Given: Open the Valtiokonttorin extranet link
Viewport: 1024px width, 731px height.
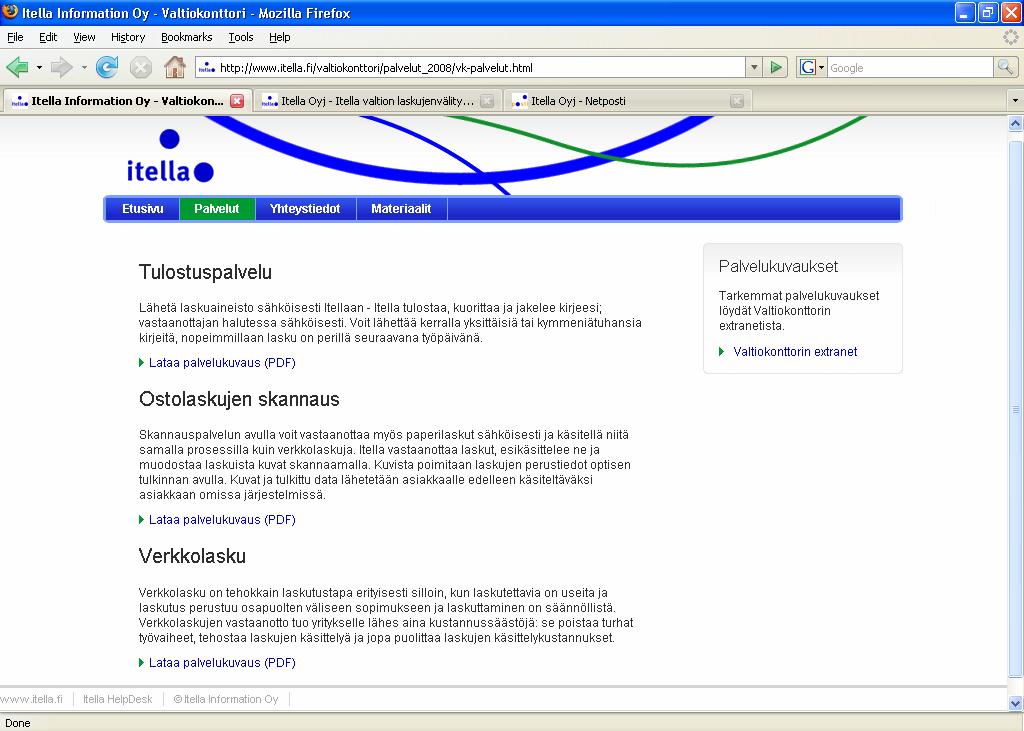Looking at the screenshot, I should pyautogui.click(x=795, y=351).
